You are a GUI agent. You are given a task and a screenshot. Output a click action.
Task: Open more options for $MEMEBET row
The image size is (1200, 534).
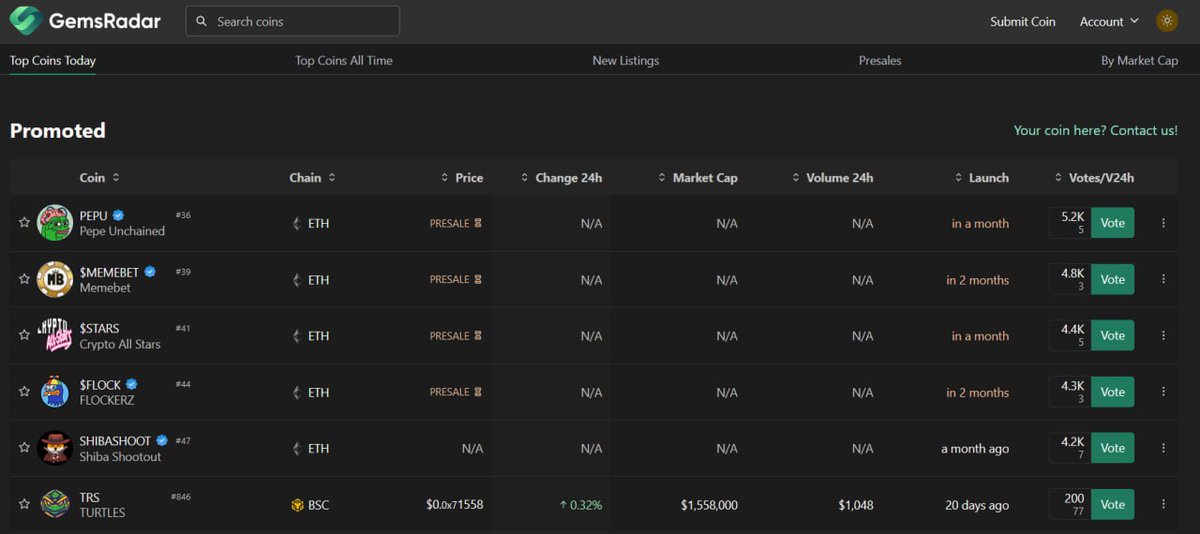(1163, 280)
